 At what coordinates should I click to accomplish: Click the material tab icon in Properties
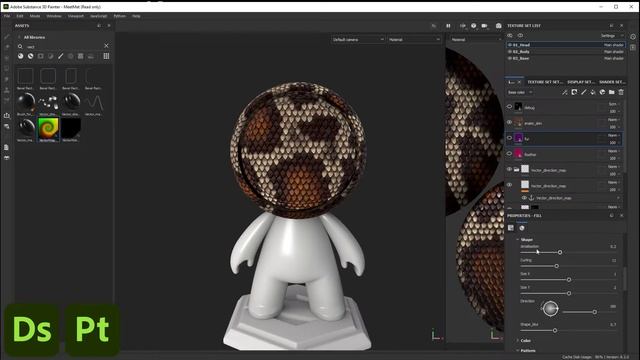pos(522,228)
